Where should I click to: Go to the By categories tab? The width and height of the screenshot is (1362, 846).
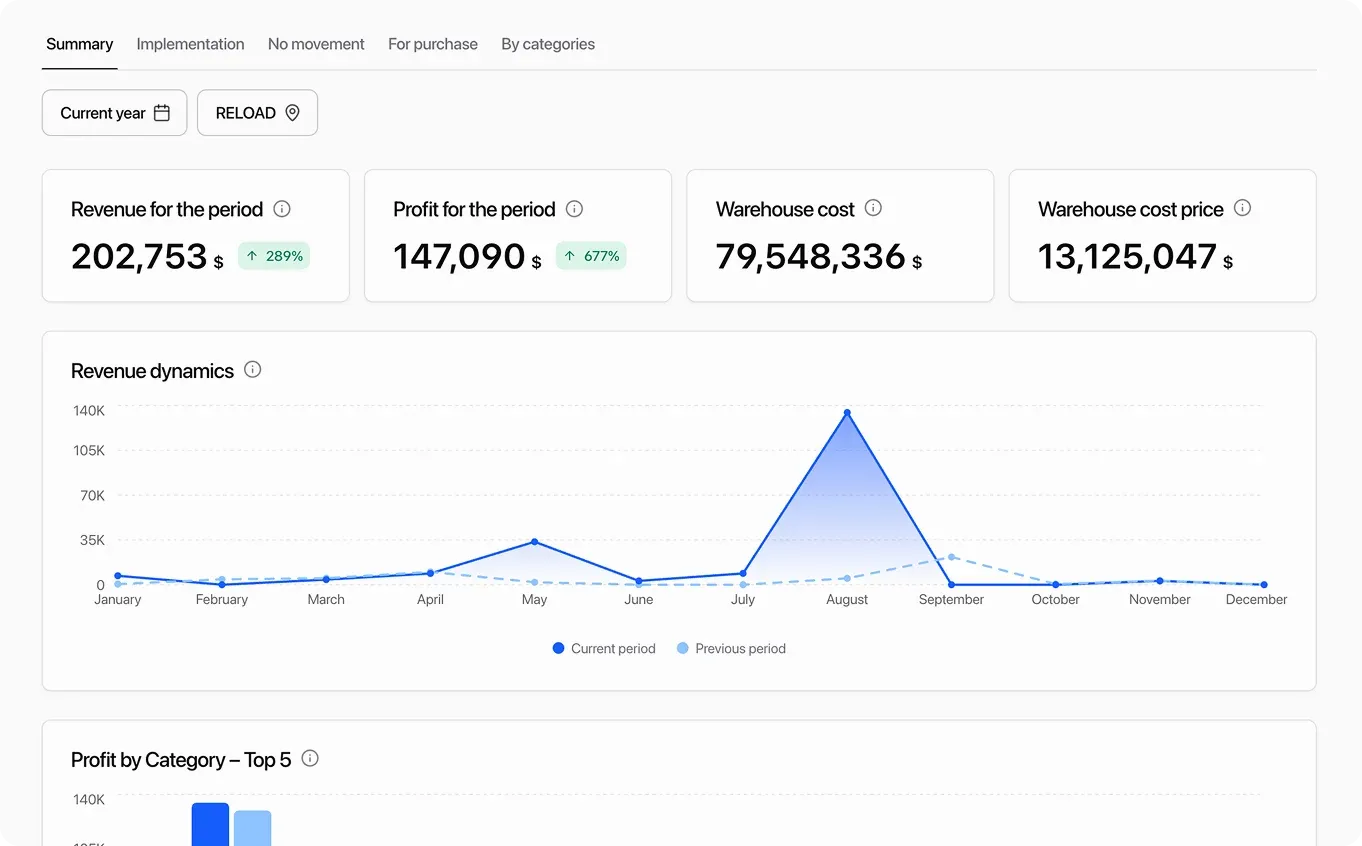click(548, 44)
